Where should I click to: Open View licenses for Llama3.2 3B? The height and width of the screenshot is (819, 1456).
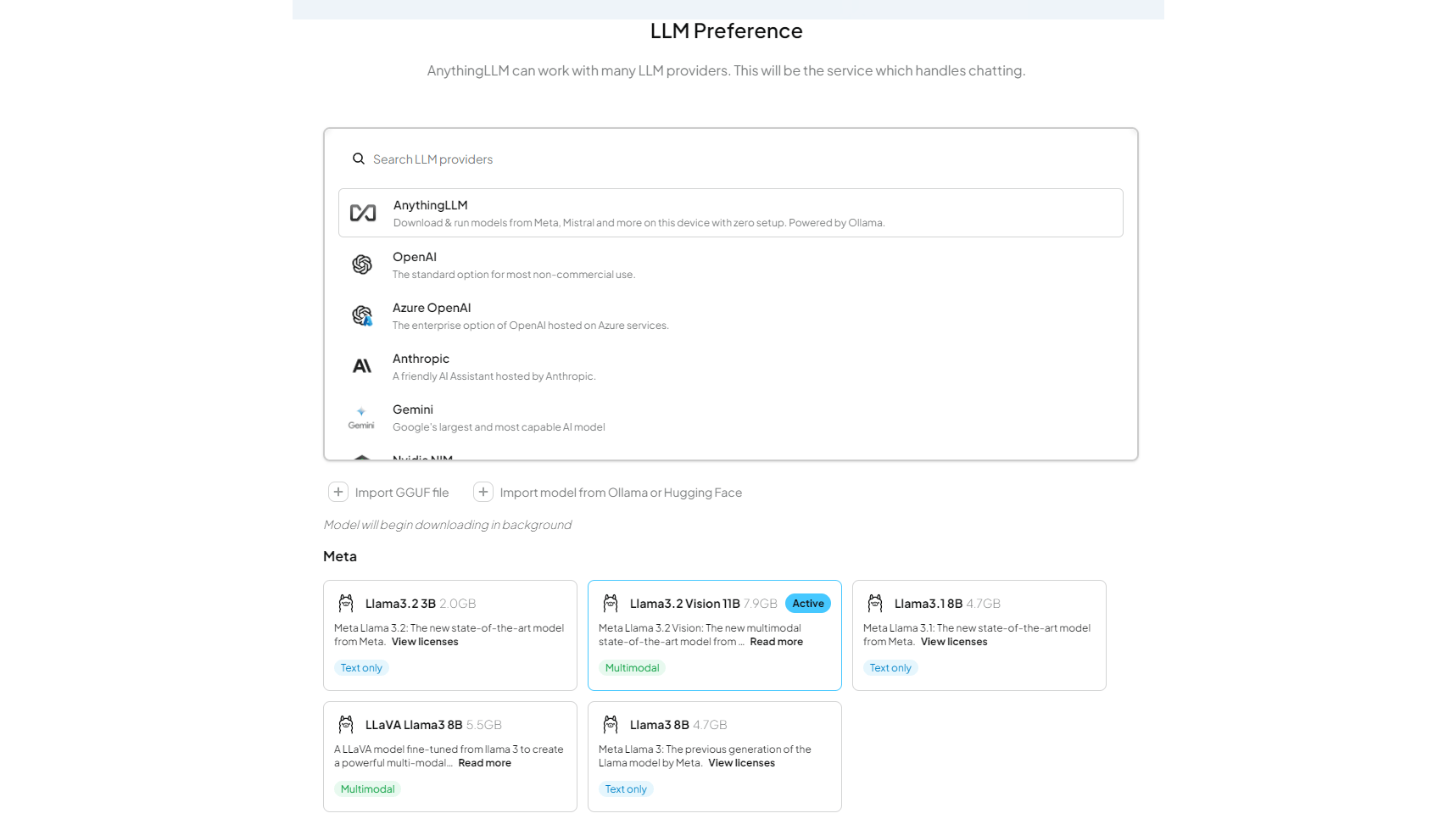pos(425,642)
